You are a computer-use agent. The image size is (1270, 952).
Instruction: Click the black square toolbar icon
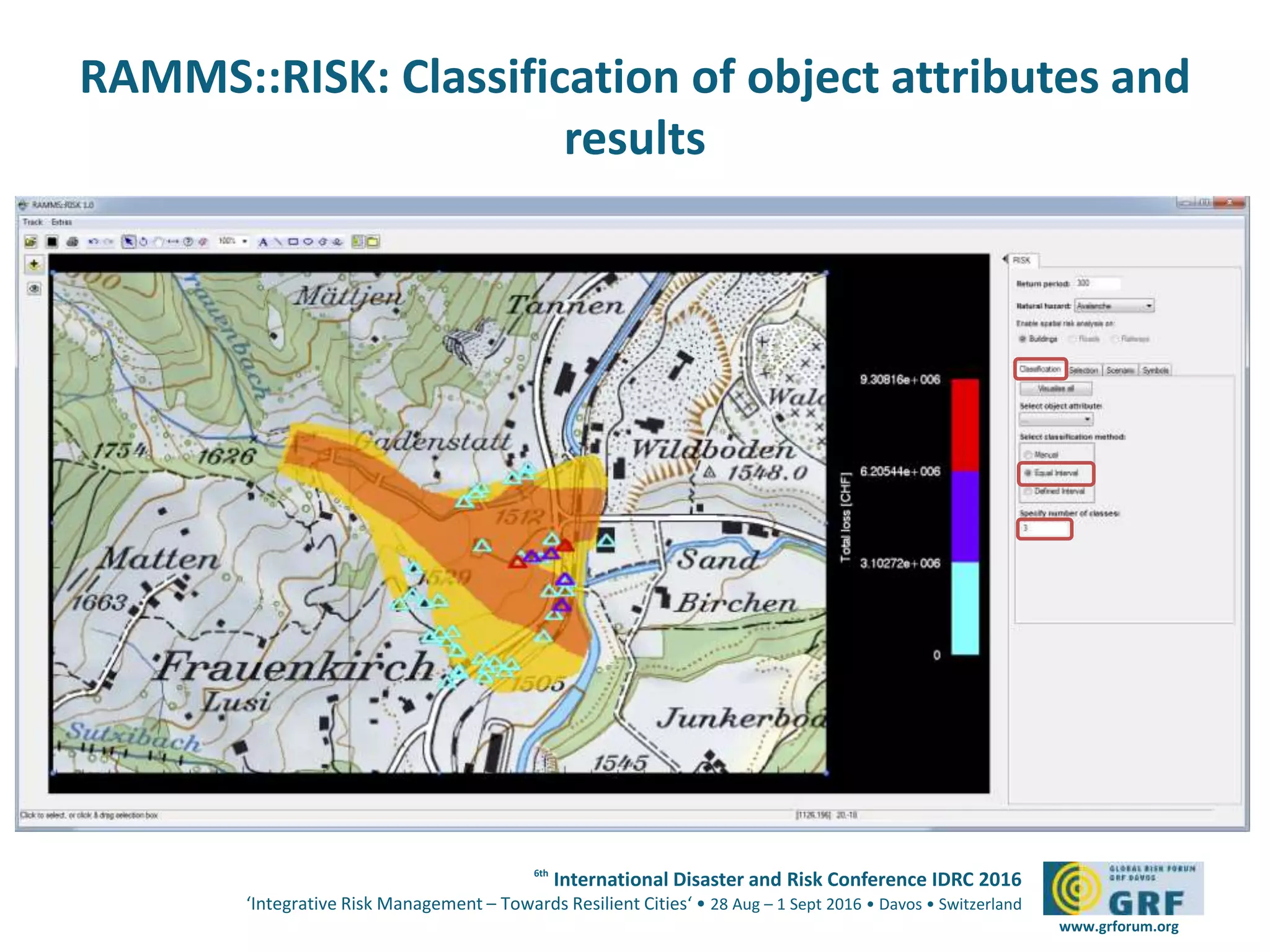(52, 242)
